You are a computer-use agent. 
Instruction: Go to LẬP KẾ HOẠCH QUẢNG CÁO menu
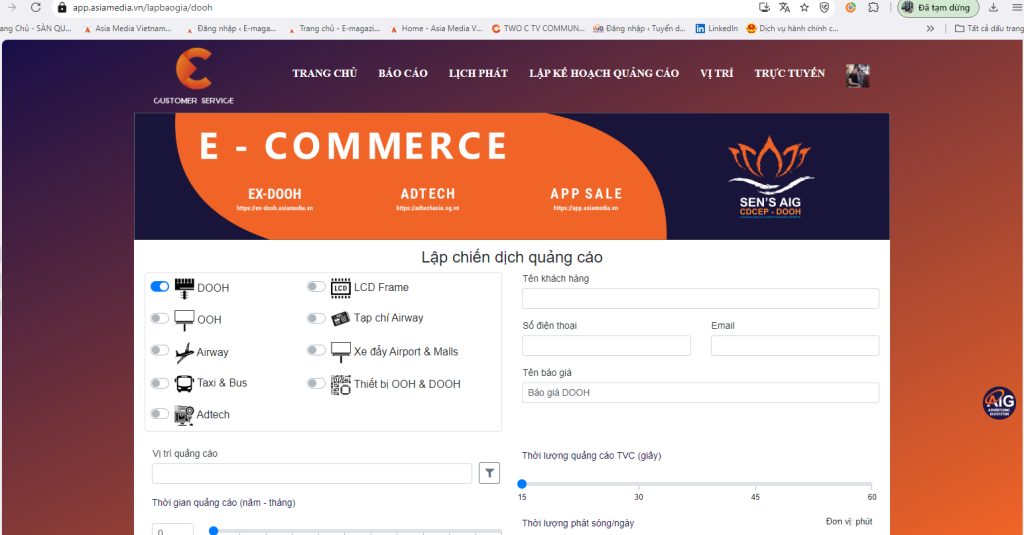tap(604, 73)
